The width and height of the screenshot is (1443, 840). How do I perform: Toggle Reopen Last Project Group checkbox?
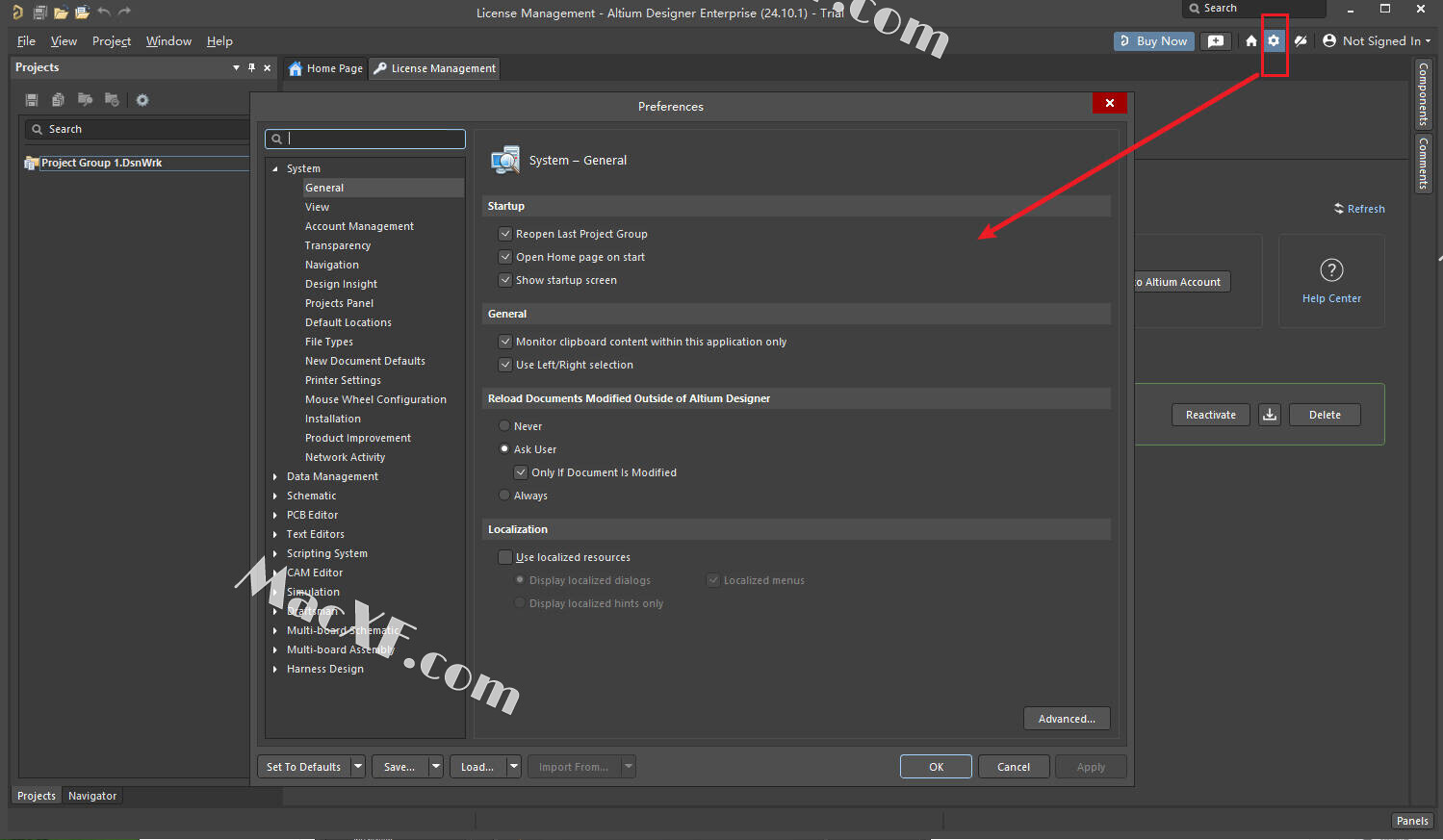pos(504,234)
